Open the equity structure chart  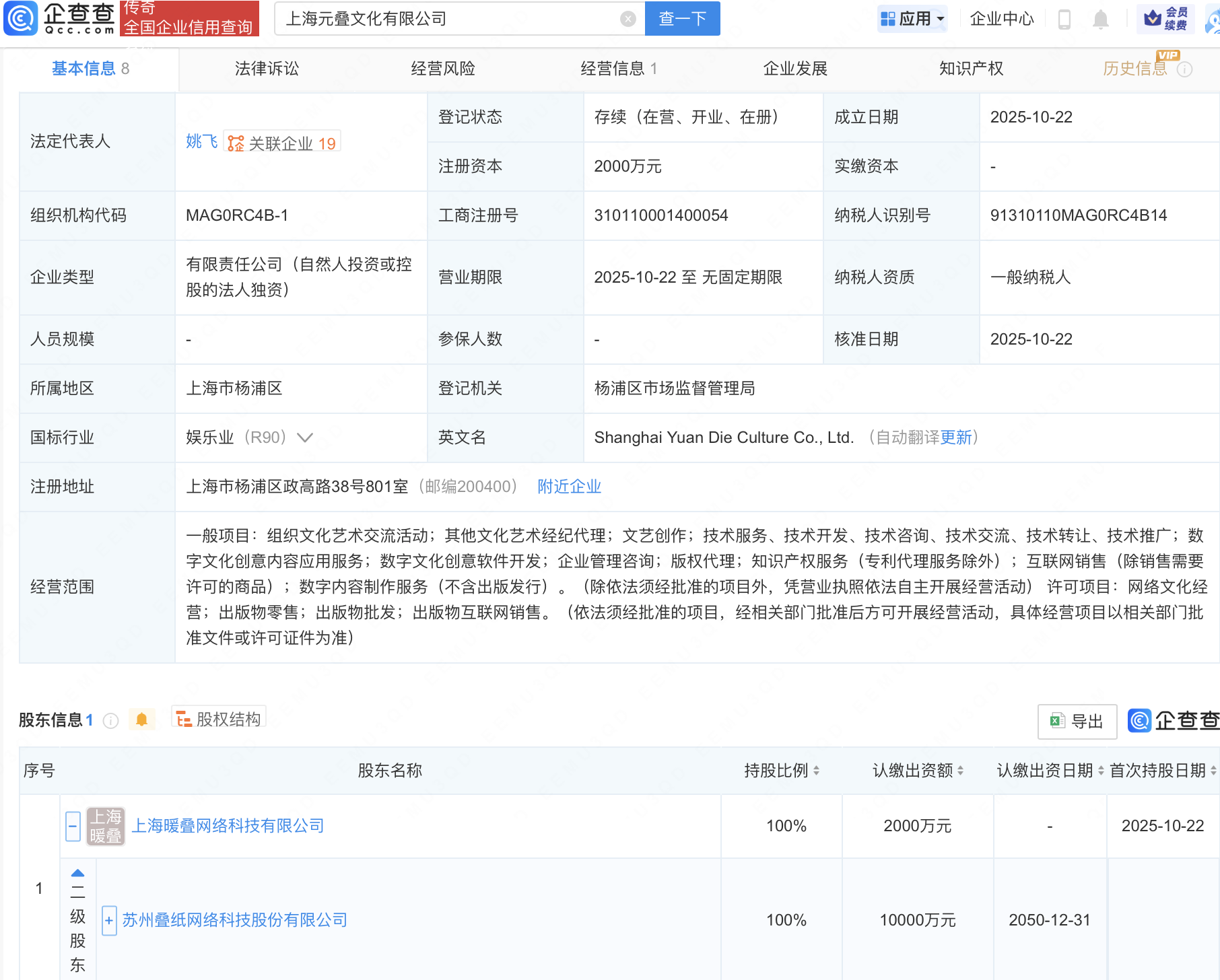(x=219, y=719)
